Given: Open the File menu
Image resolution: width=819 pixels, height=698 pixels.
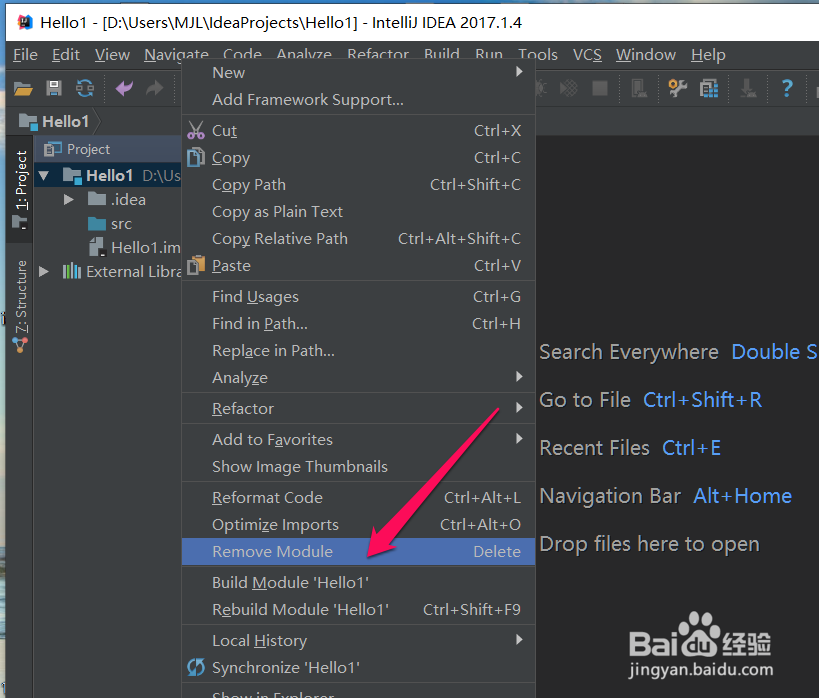Looking at the screenshot, I should click(x=25, y=55).
